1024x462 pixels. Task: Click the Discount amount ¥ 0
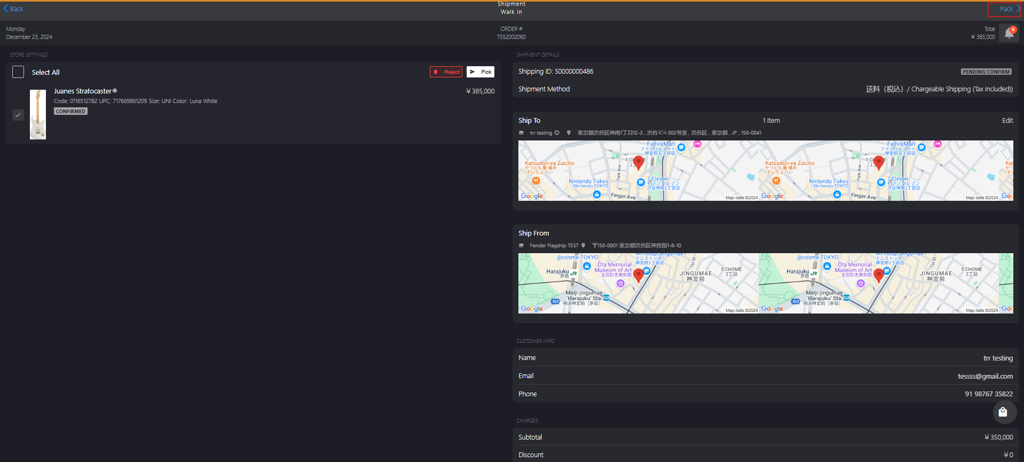[1008, 455]
